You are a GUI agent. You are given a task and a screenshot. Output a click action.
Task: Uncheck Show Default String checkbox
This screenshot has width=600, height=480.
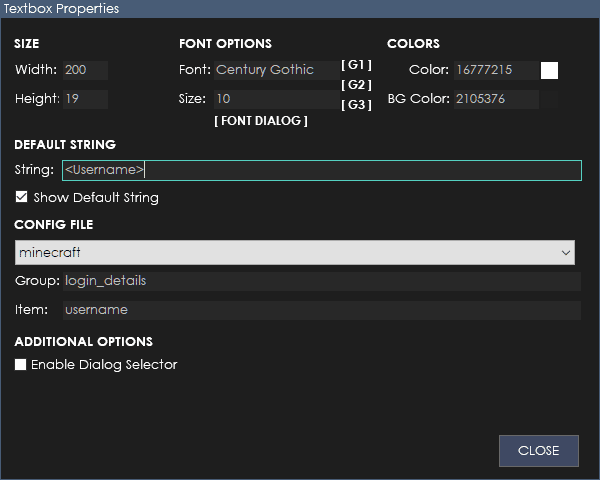(x=21, y=197)
